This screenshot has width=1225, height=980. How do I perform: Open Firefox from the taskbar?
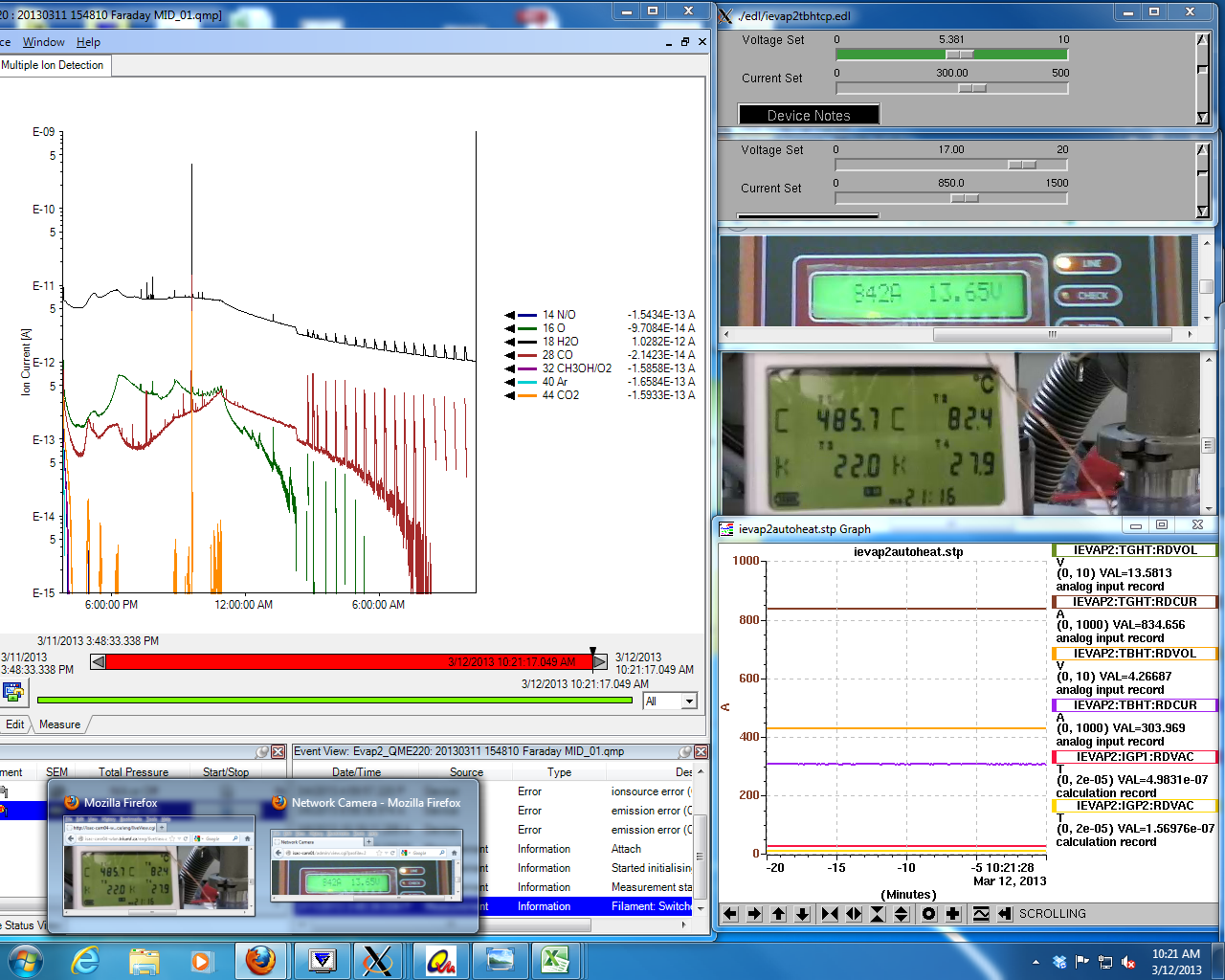tap(260, 960)
